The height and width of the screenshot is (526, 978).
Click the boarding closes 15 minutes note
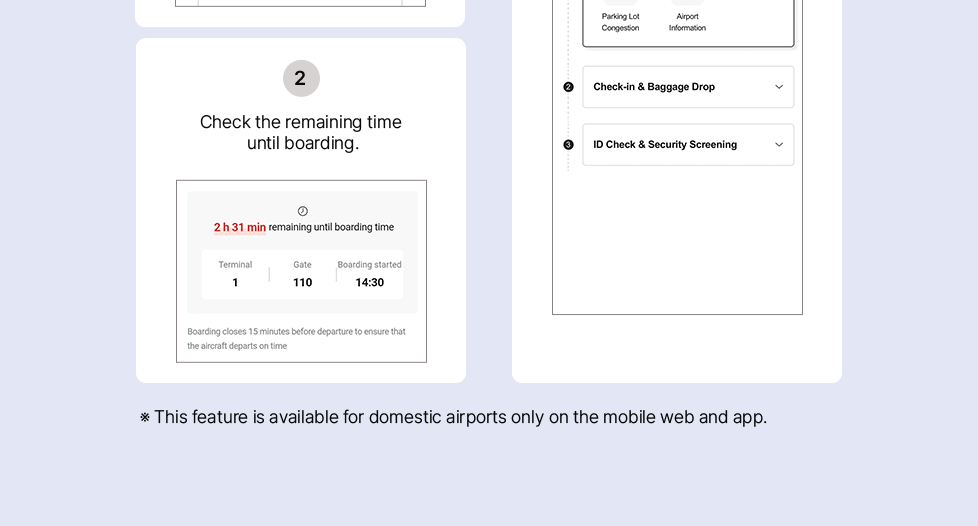coord(296,338)
